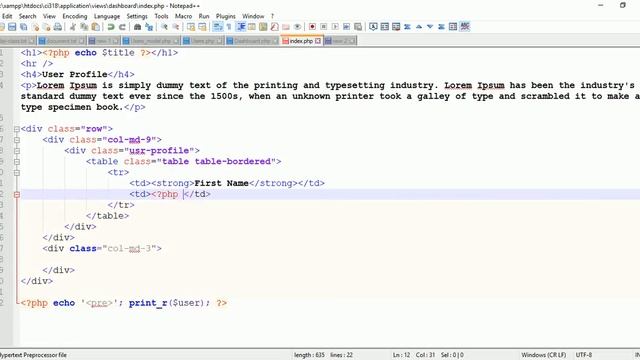Open the Window menu
This screenshot has width=640, height=360.
click(253, 16)
